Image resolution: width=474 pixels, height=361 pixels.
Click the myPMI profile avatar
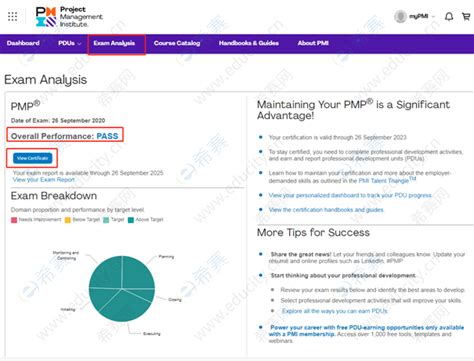coord(400,16)
